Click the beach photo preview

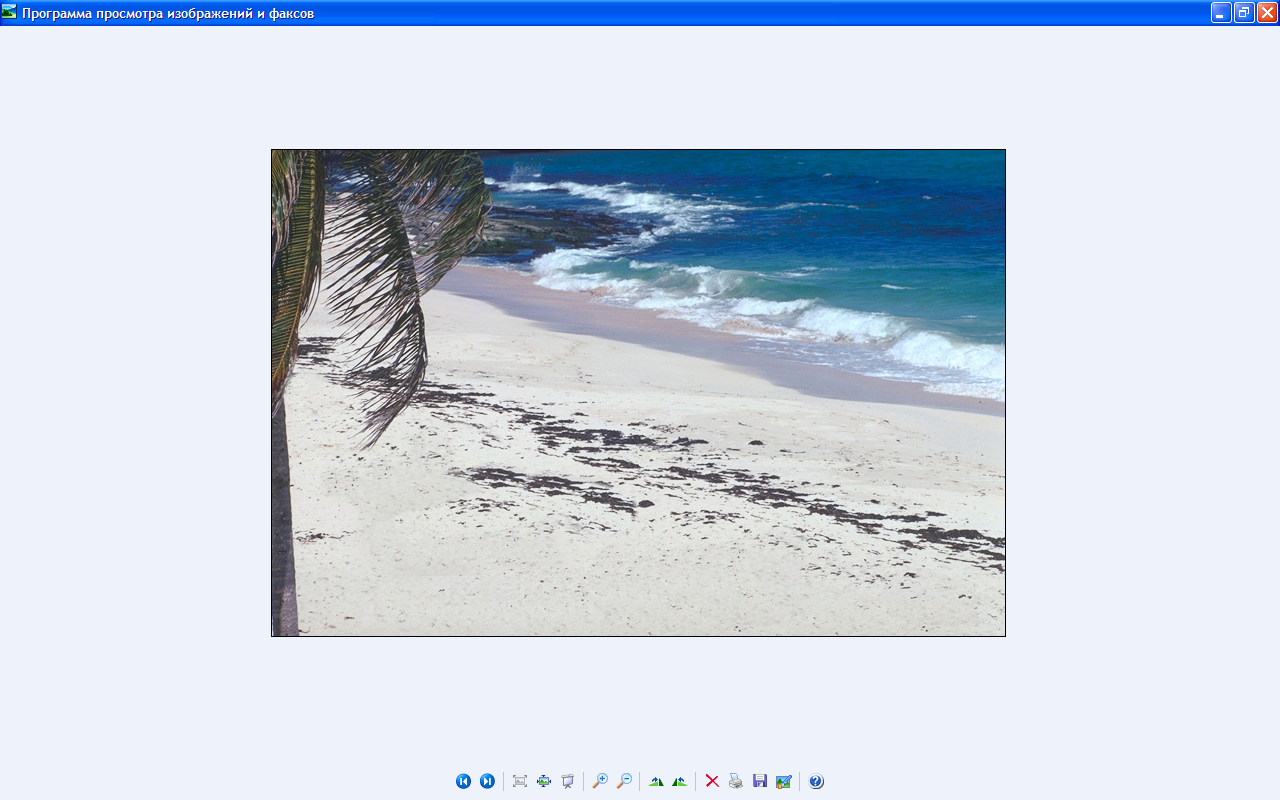click(638, 393)
